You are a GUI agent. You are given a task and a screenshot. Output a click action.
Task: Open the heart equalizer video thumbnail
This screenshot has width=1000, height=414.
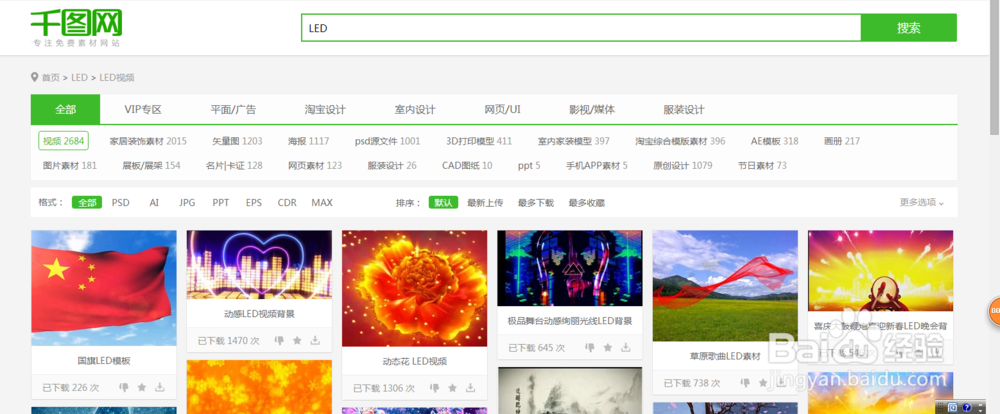click(259, 265)
